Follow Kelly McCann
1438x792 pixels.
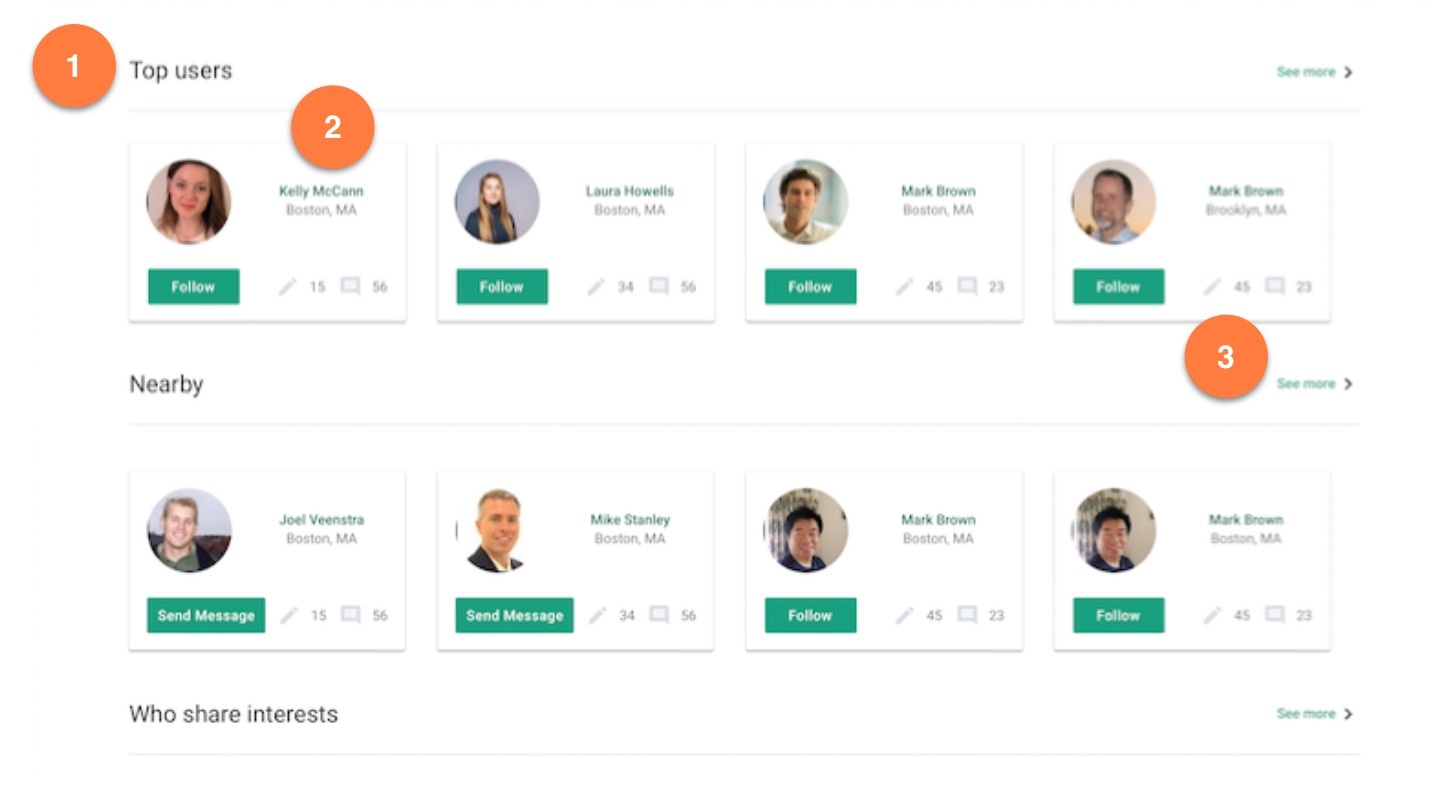[193, 287]
